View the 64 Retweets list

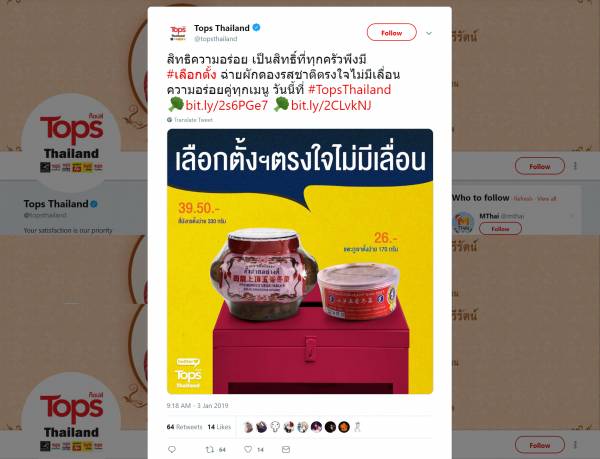point(184,427)
